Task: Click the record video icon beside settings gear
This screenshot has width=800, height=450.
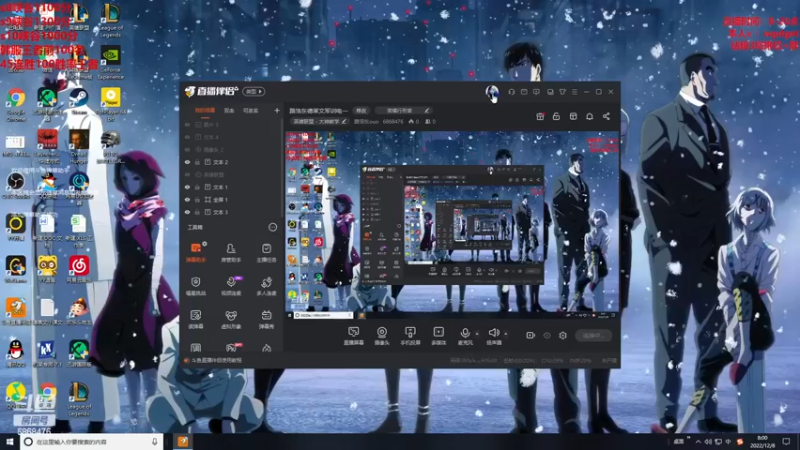Action: (531, 335)
